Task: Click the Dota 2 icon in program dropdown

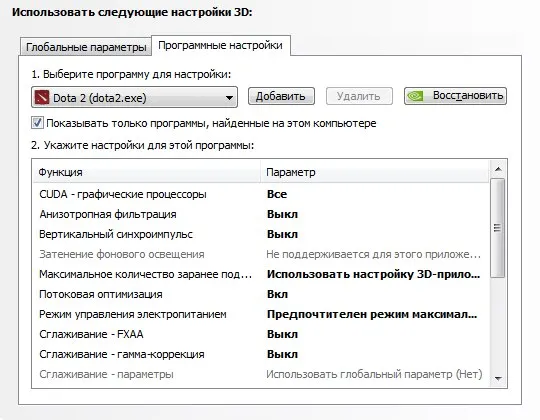Action: 42,97
